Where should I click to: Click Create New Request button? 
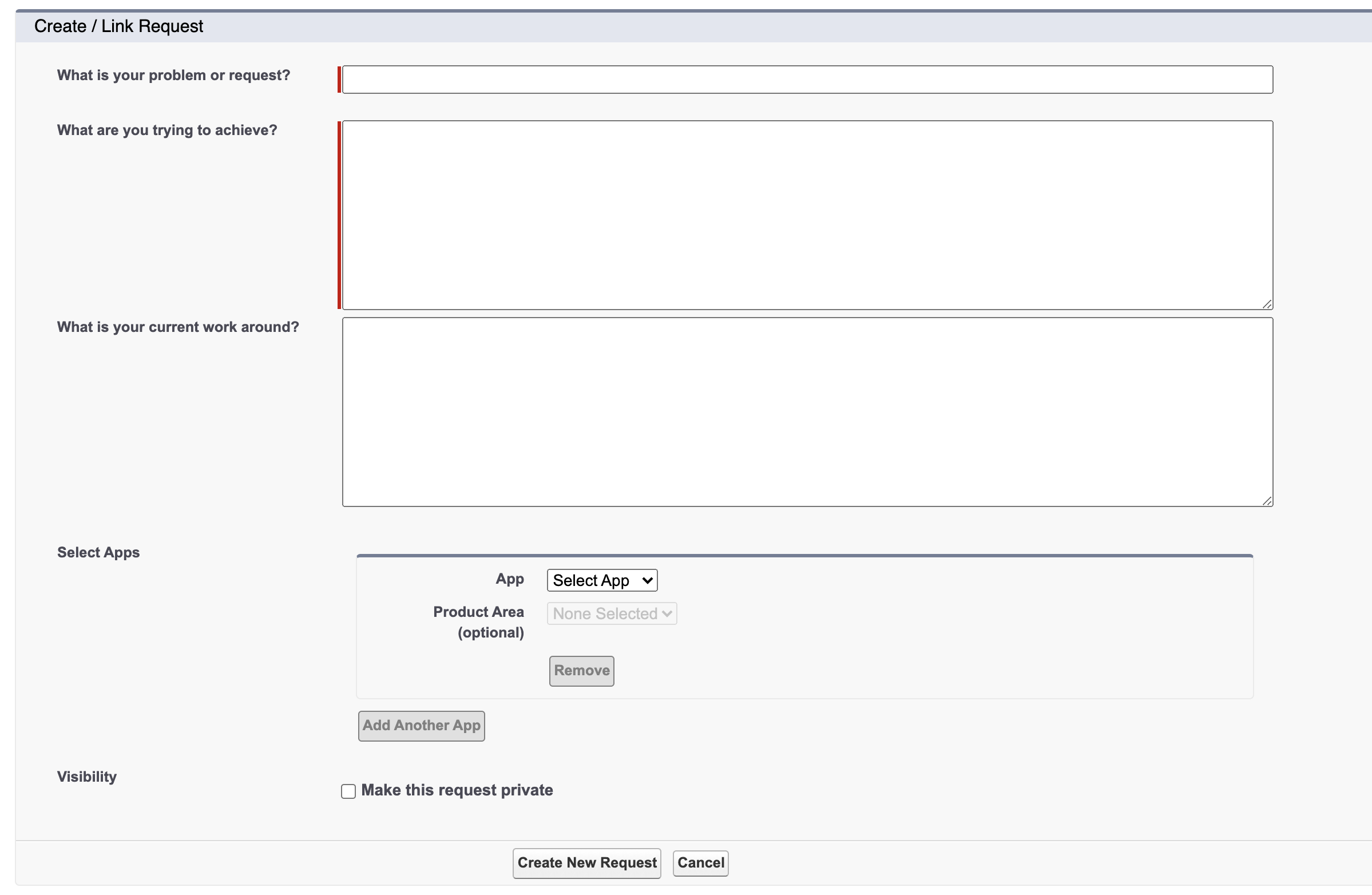click(x=586, y=863)
